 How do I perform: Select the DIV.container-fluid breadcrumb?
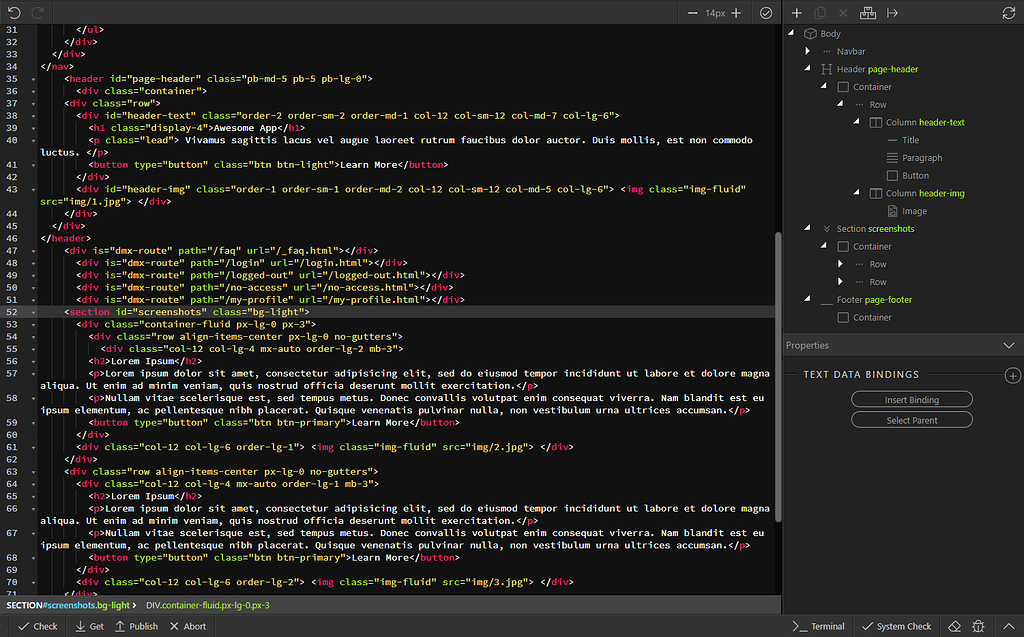coord(208,606)
